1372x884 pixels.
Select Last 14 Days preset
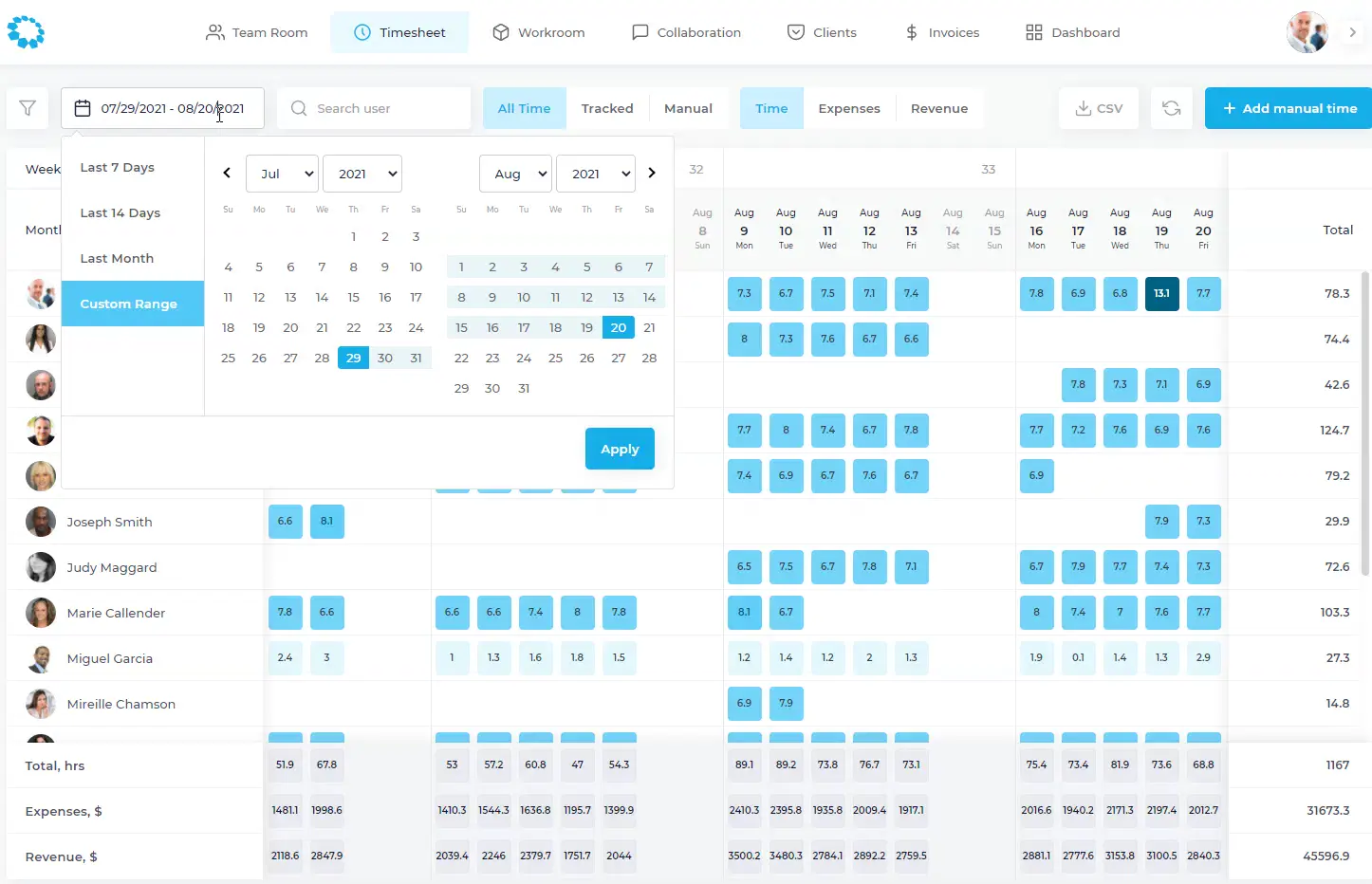121,212
